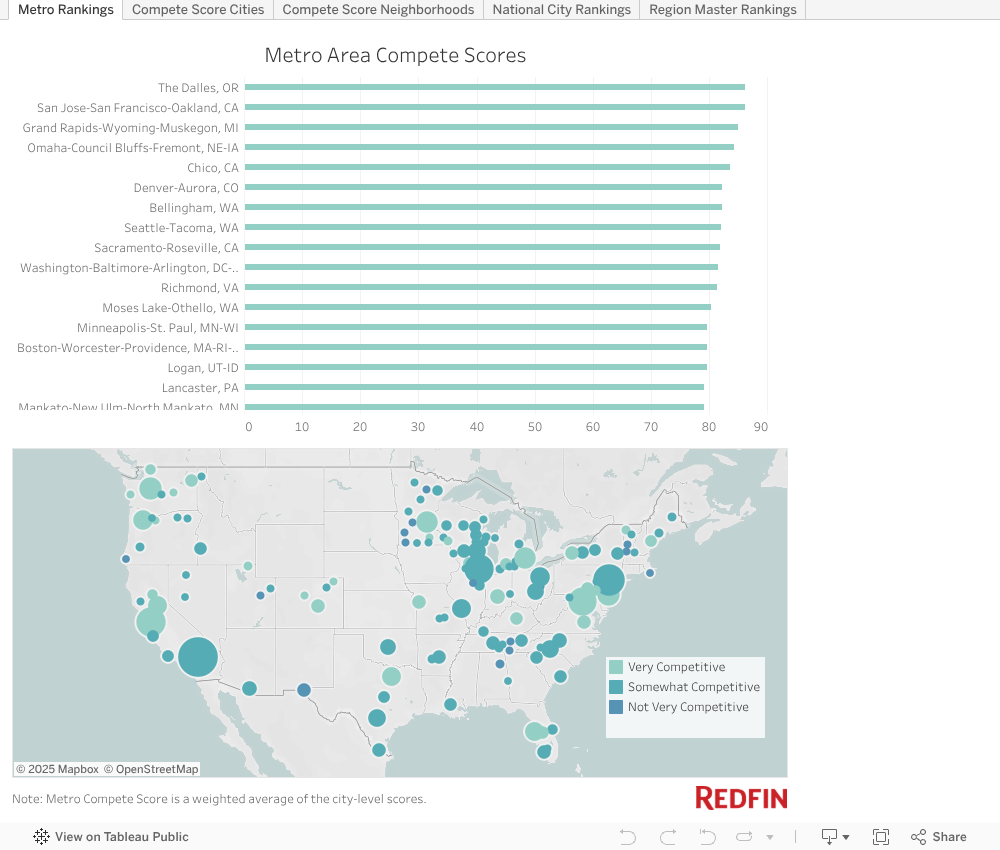Click the Redfin logo

[741, 798]
